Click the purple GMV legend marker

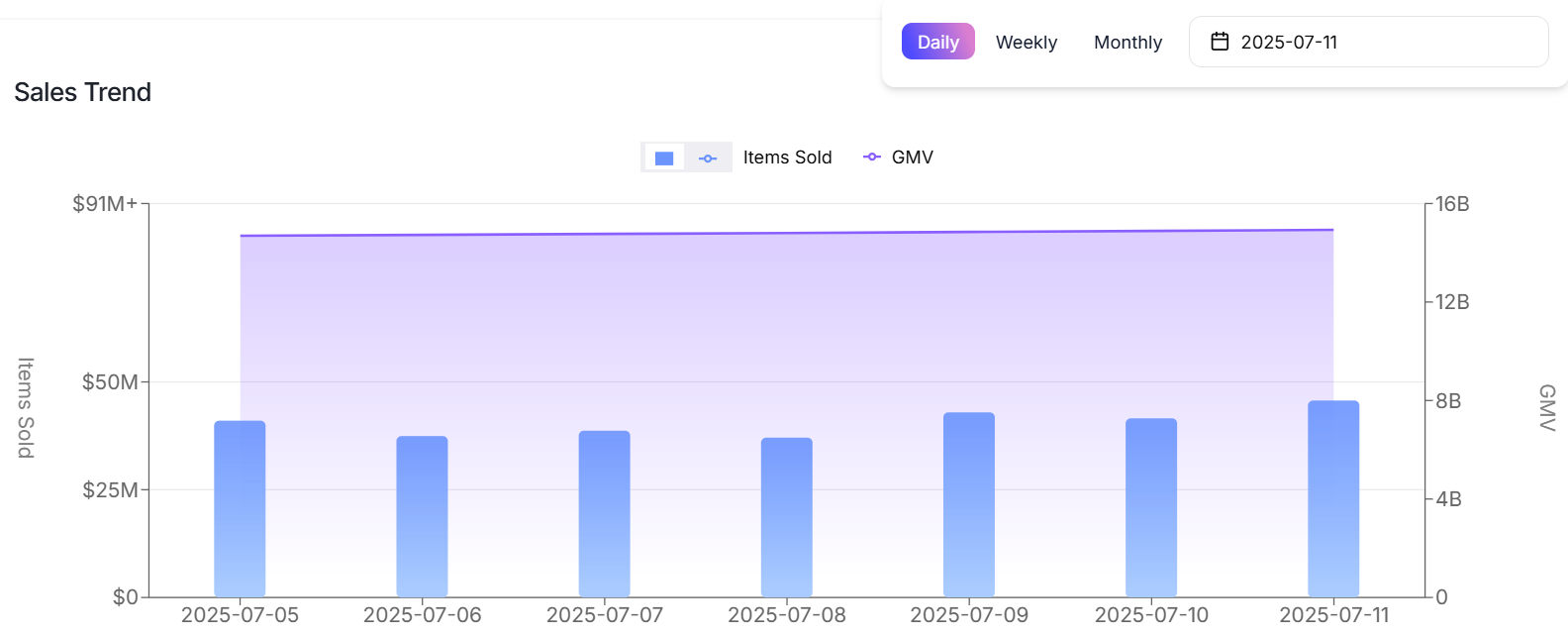(x=872, y=157)
